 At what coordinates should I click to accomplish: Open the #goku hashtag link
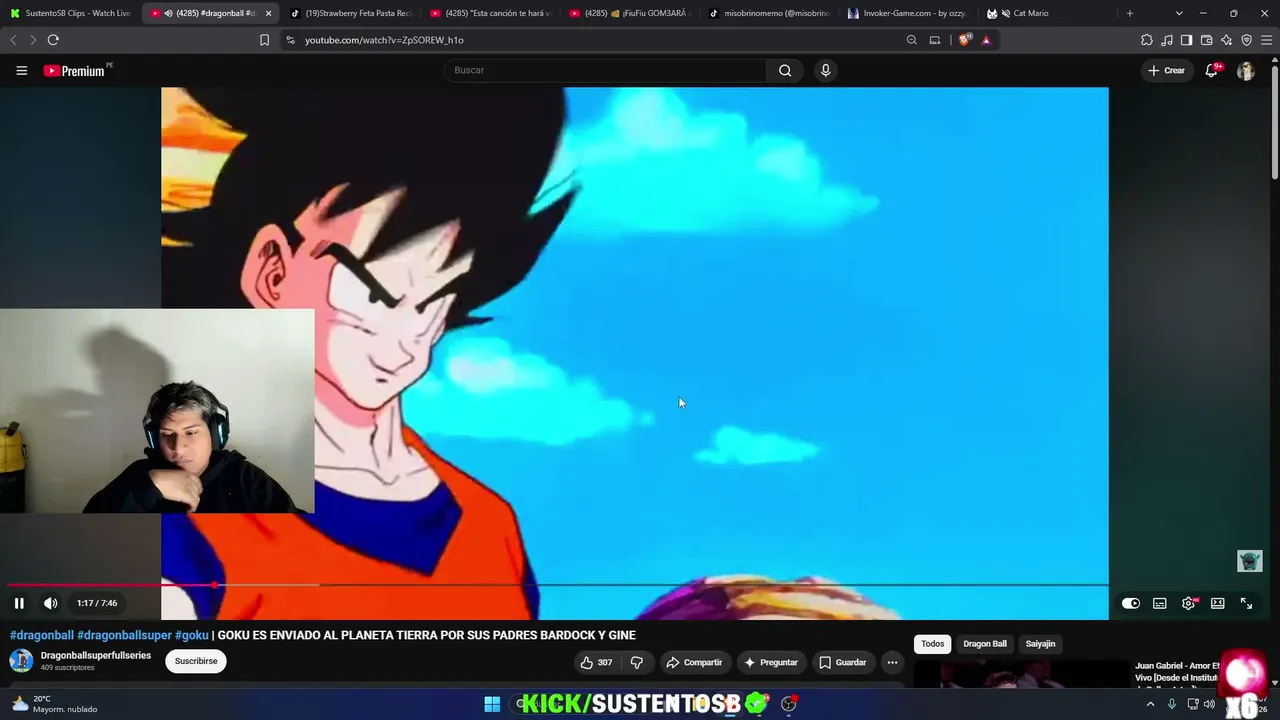tap(192, 635)
